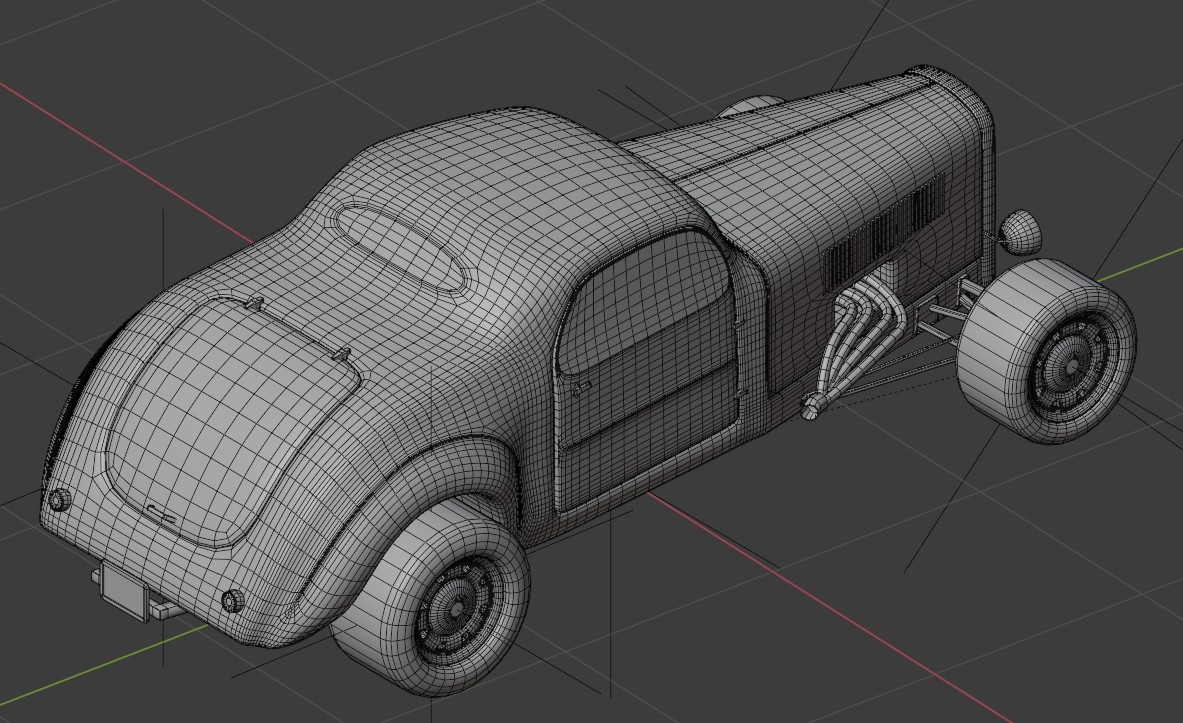1183x723 pixels.
Task: Click the side mirror on the right
Action: (1020, 230)
